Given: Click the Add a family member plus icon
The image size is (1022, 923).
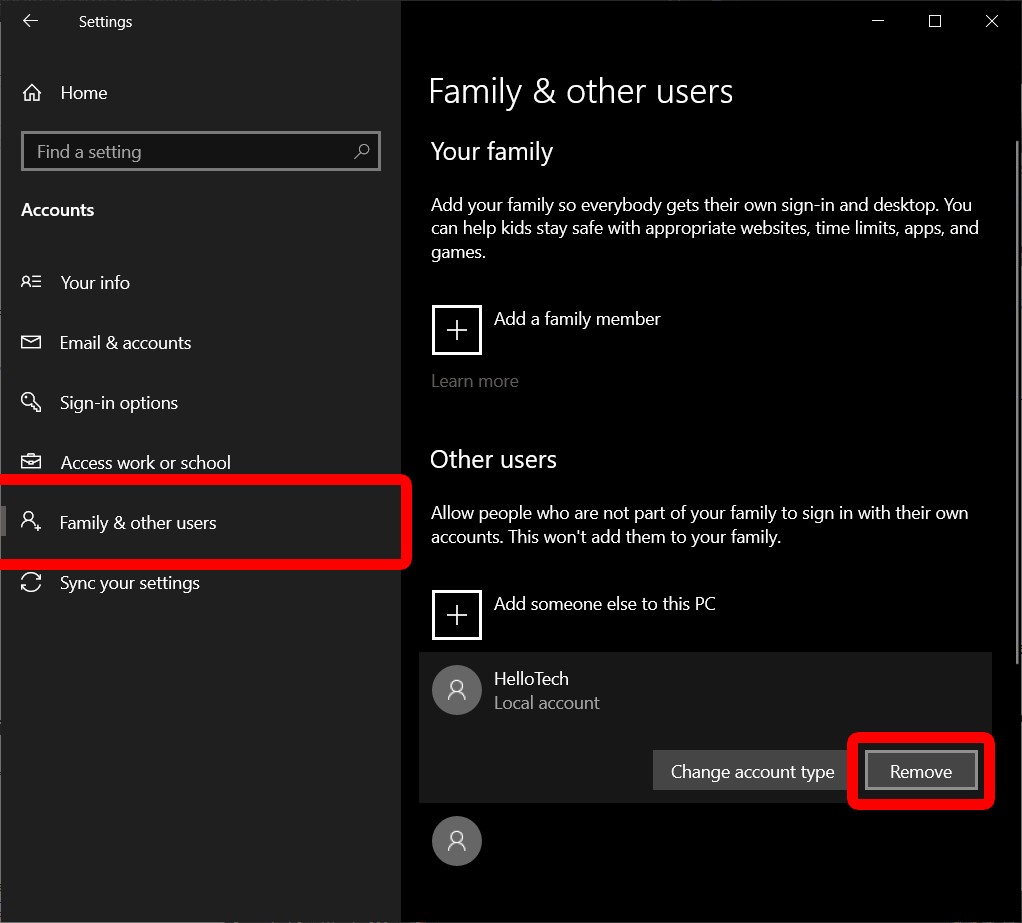Looking at the screenshot, I should pyautogui.click(x=456, y=330).
